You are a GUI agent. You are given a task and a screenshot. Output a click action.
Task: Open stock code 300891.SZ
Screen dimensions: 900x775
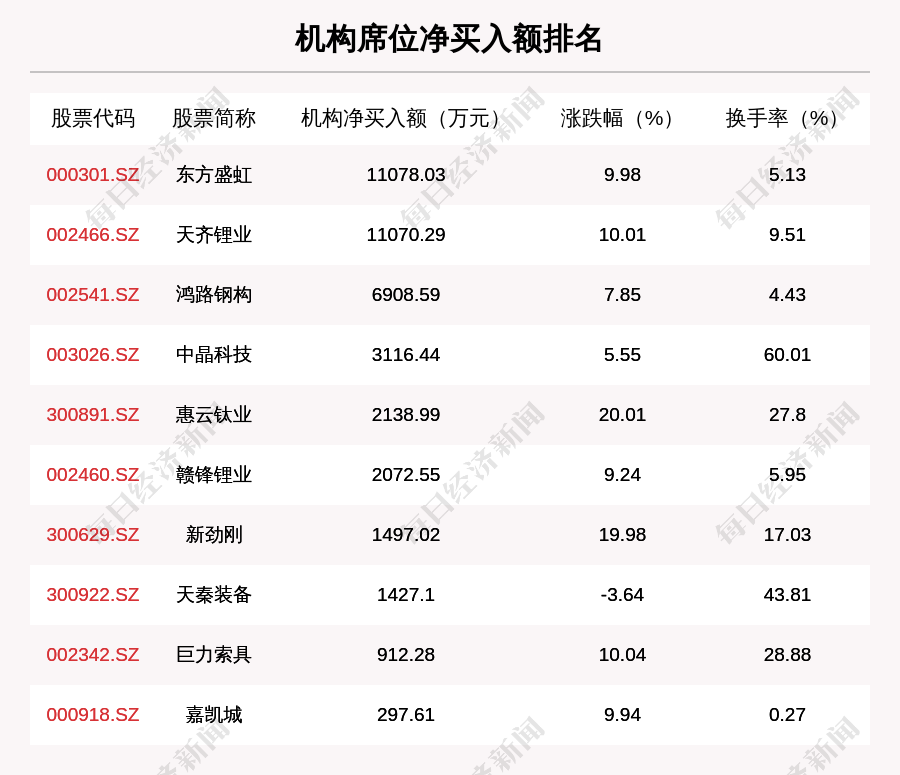tap(93, 414)
